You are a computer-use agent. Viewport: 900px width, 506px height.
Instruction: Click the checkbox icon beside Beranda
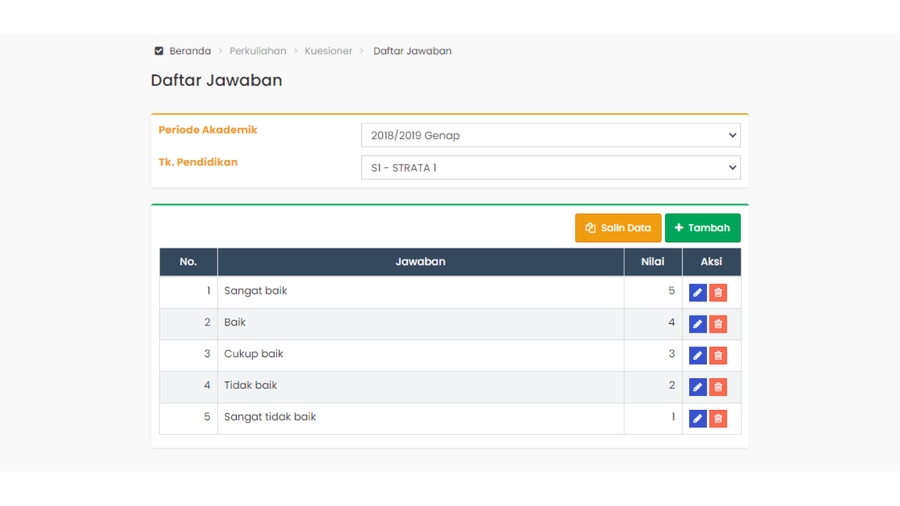point(159,51)
